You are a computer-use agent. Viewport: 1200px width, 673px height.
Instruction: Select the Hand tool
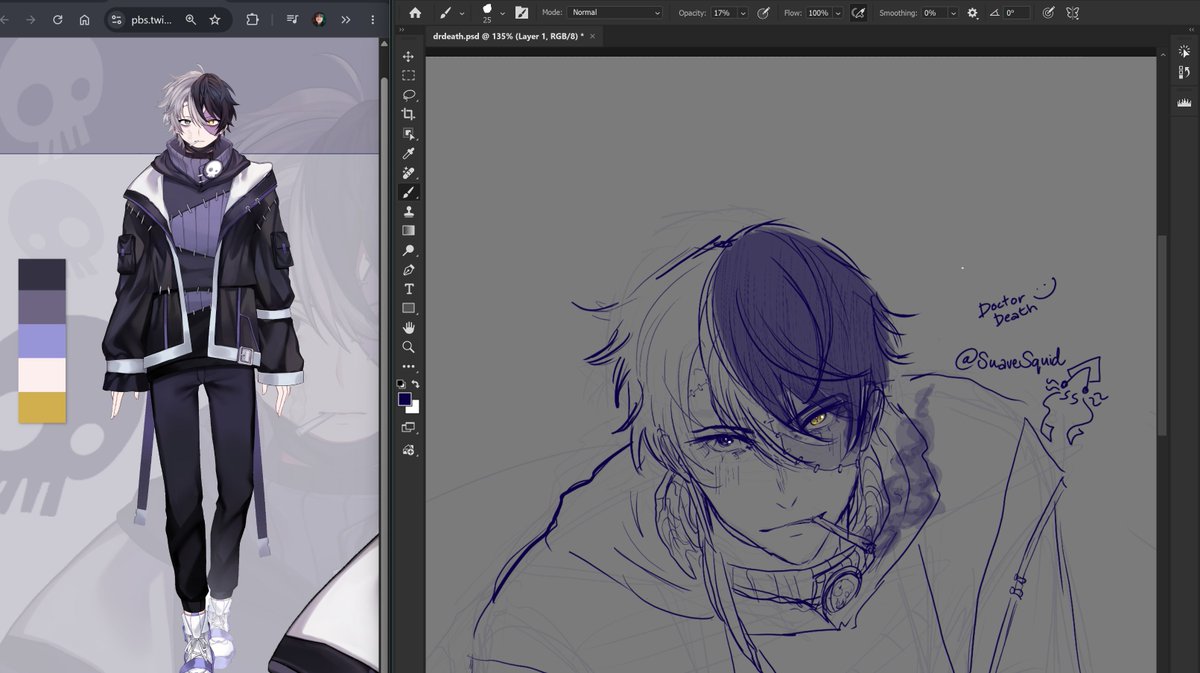coord(408,328)
